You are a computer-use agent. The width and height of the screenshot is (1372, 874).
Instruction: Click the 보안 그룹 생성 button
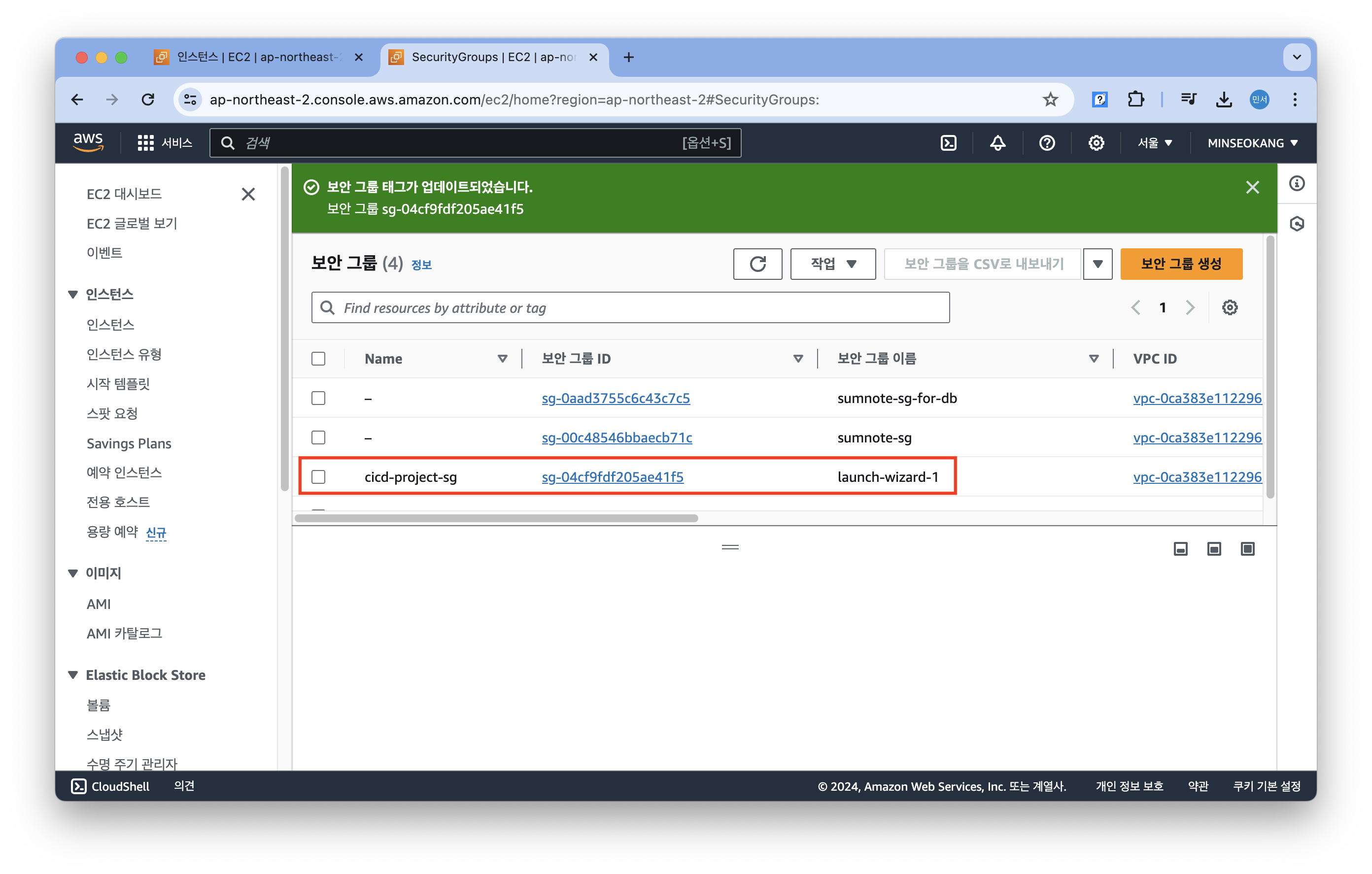coord(1181,264)
